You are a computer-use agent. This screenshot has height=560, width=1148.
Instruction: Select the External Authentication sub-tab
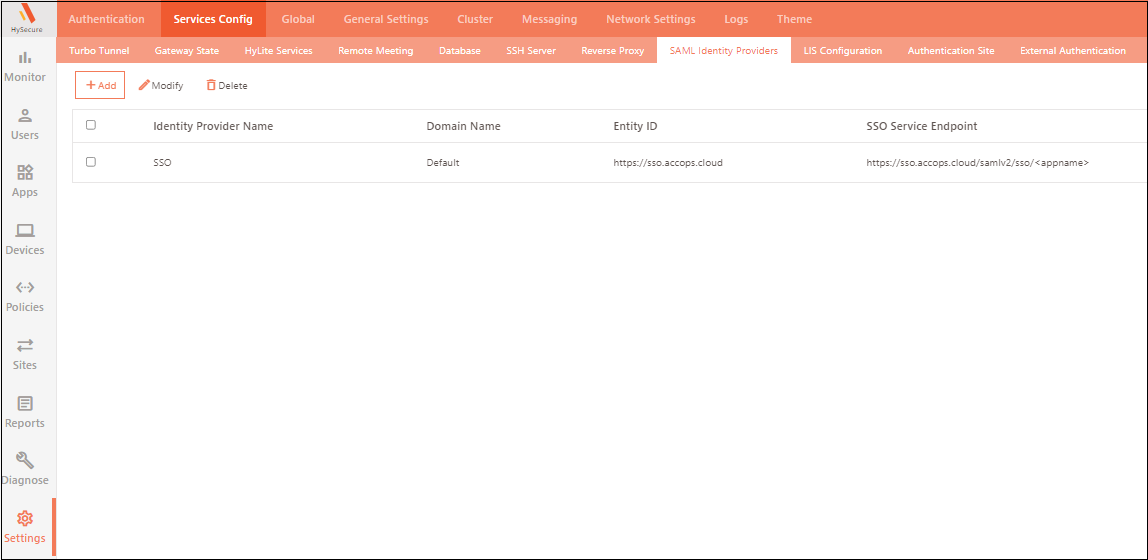click(x=1072, y=51)
